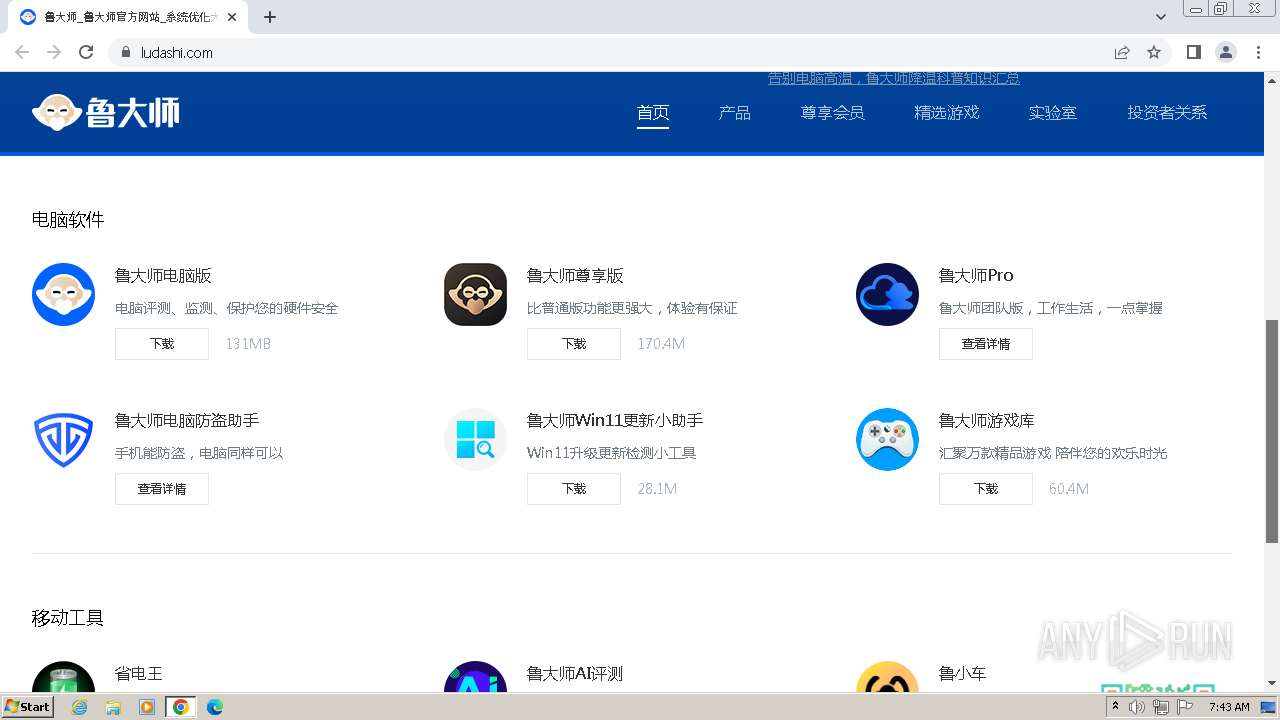Open tab search dropdown arrow
The image size is (1280, 720).
click(1161, 17)
